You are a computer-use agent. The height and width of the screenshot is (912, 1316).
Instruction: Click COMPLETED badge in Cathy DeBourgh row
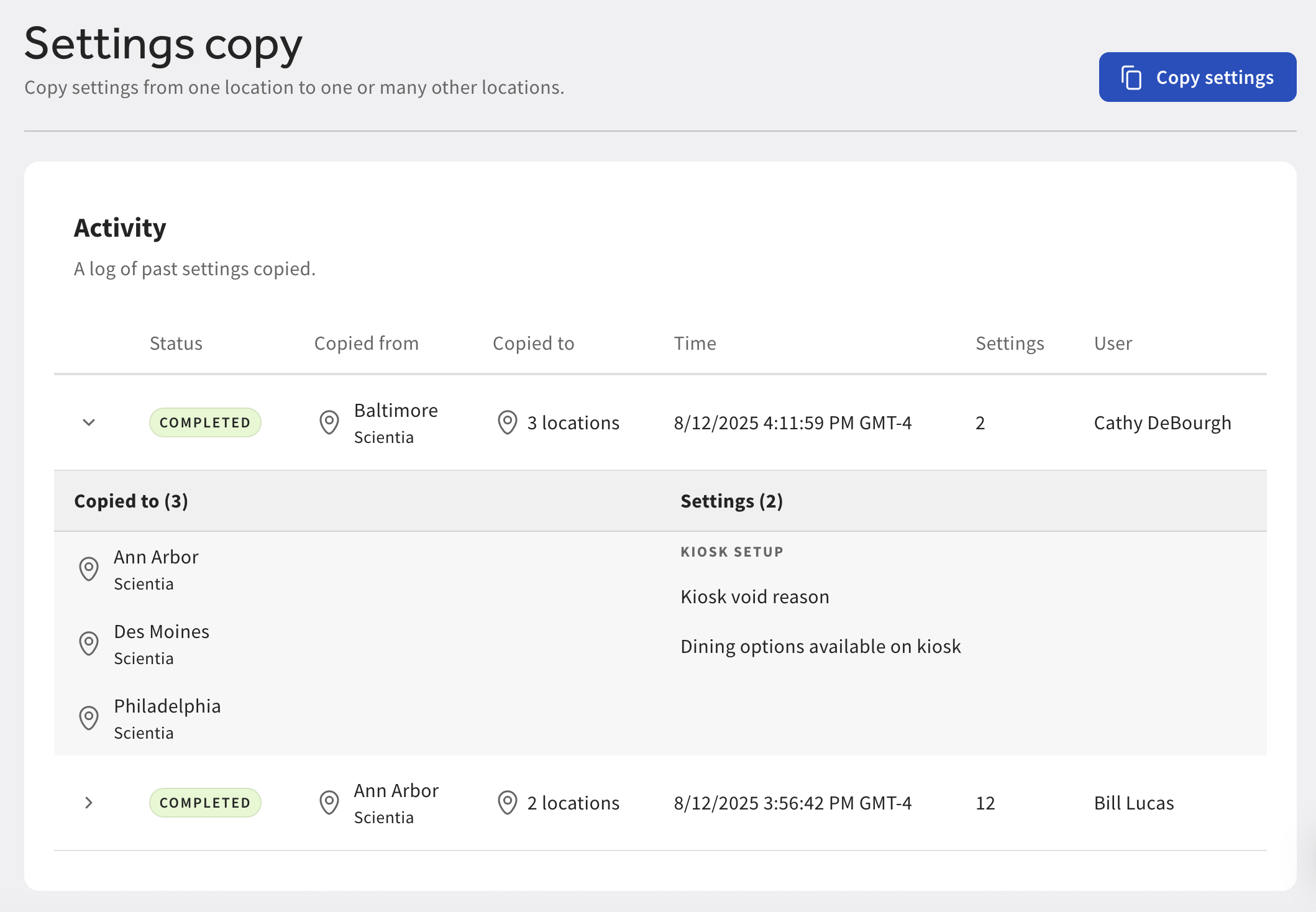pos(204,422)
